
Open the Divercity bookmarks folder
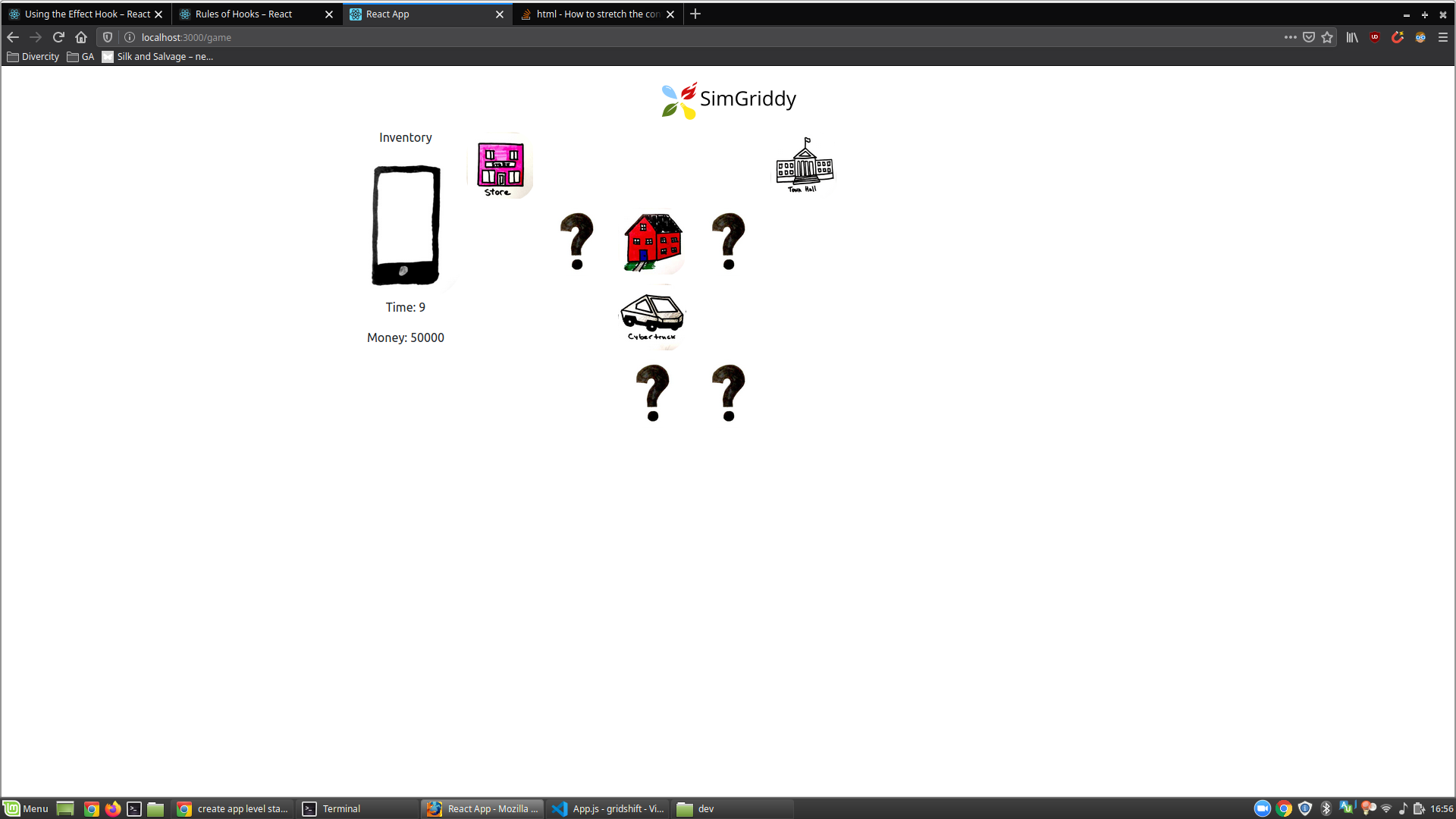pos(33,57)
